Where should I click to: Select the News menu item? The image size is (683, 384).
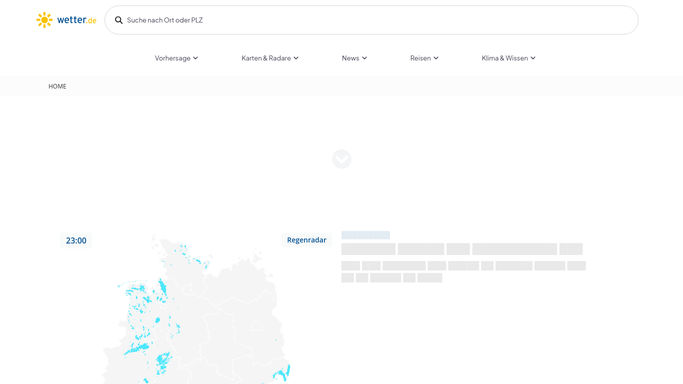[354, 58]
